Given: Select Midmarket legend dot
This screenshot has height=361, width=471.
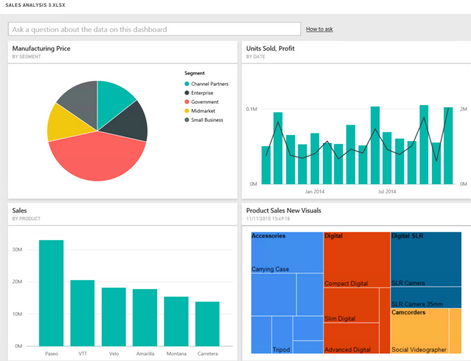Looking at the screenshot, I should click(187, 111).
